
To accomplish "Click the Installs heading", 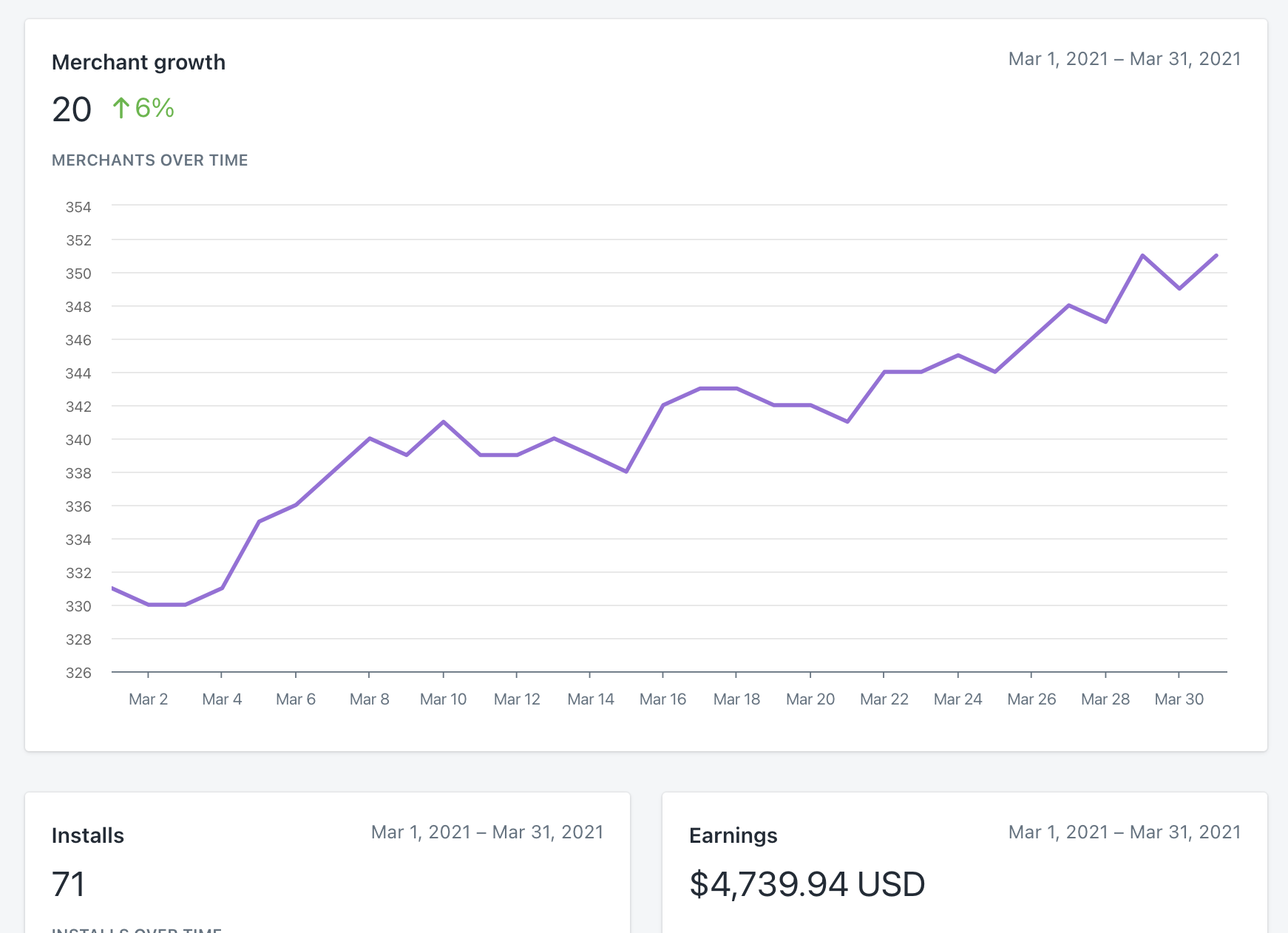I will coord(87,835).
